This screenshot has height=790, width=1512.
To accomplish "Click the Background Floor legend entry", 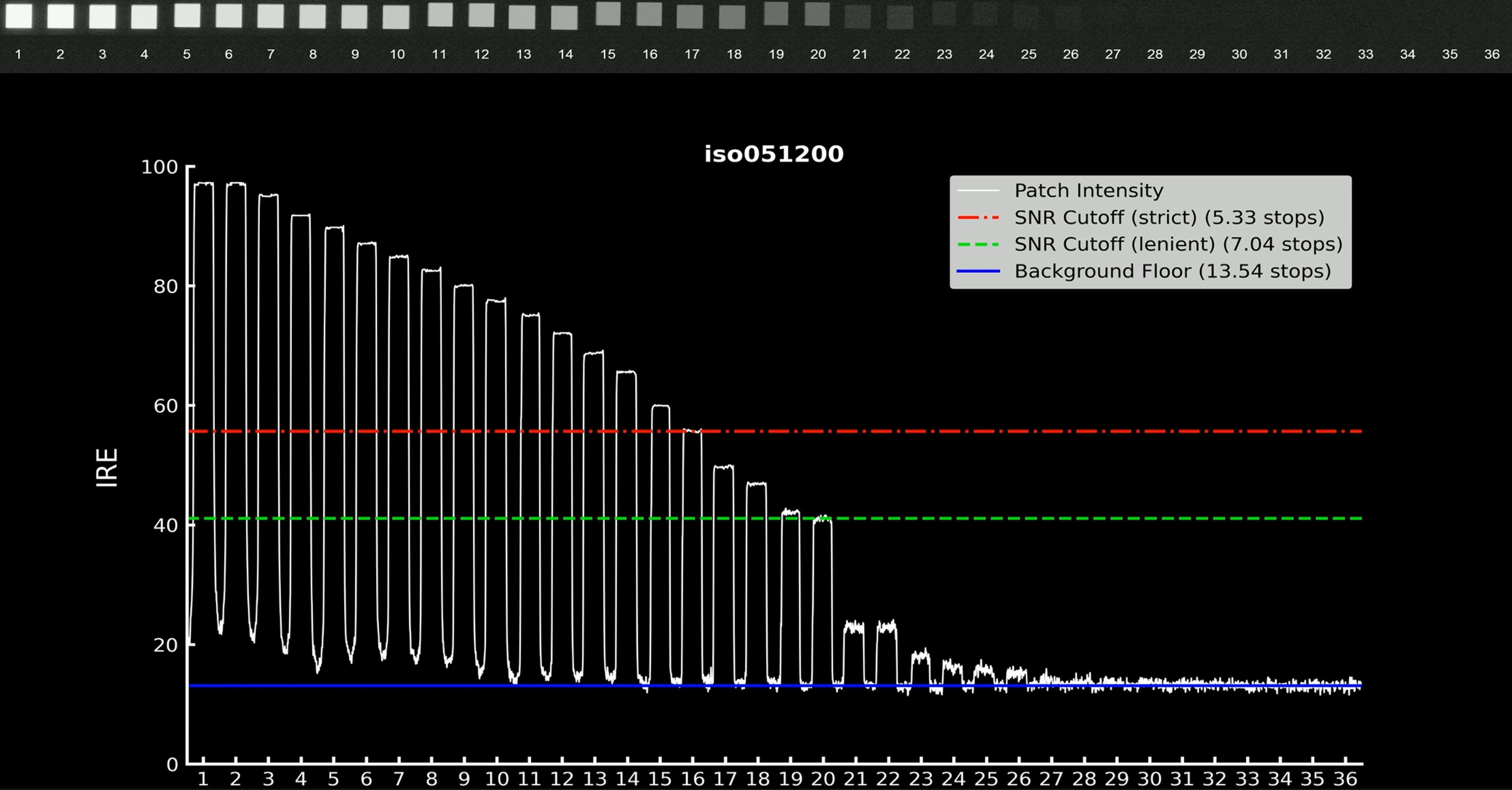I will coord(1172,271).
